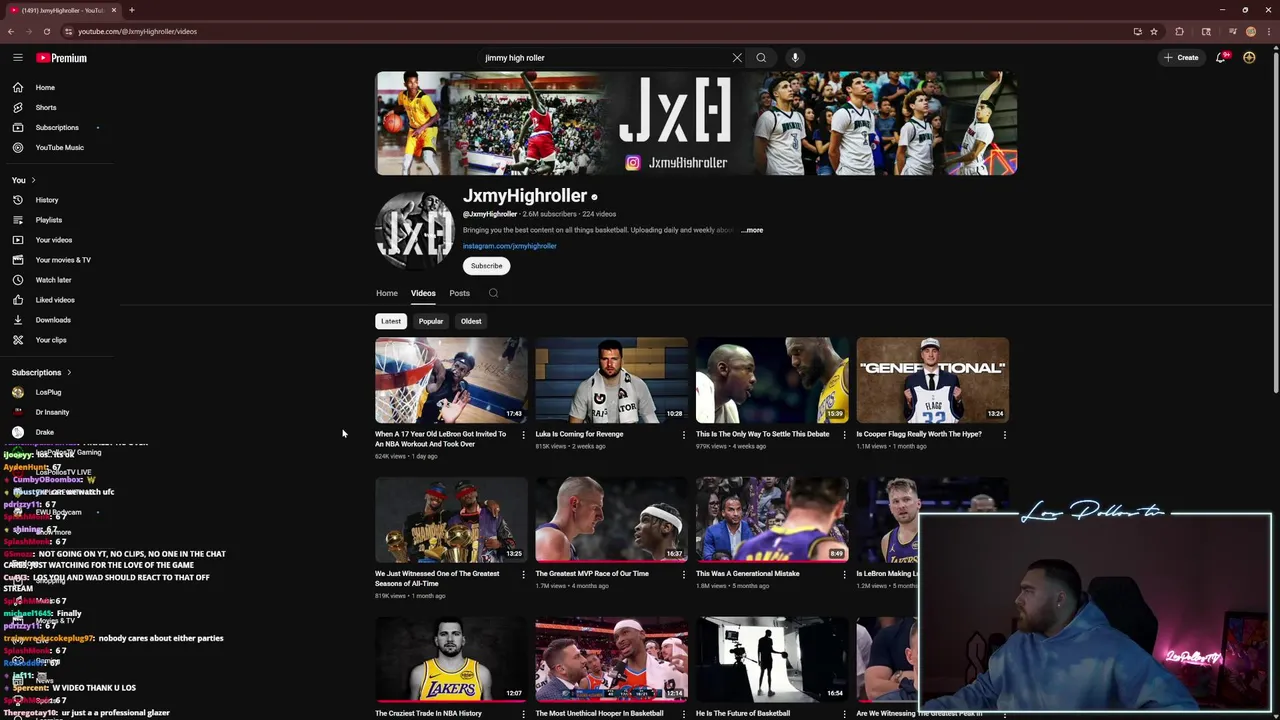Viewport: 1280px width, 720px height.
Task: Open the Create button
Action: click(x=1181, y=58)
